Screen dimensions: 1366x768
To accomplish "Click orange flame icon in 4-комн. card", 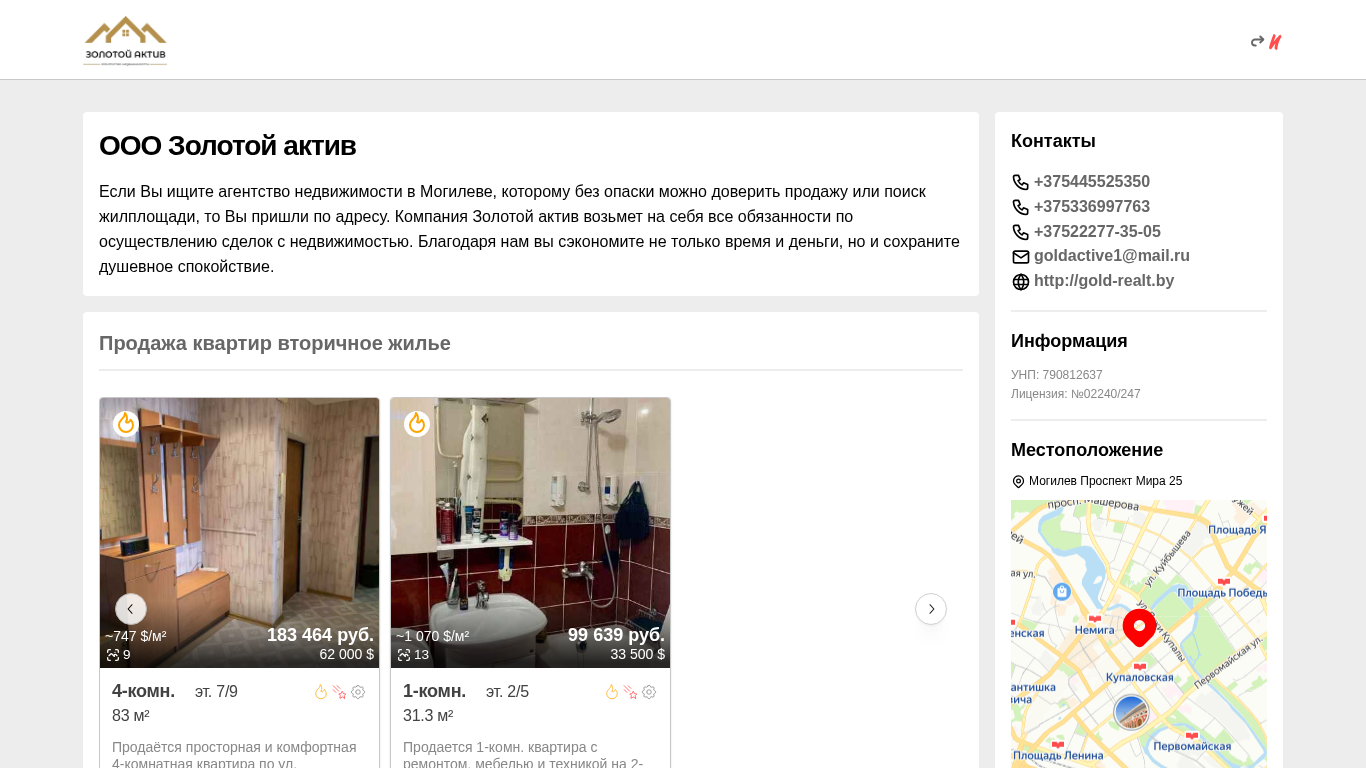I will (321, 692).
